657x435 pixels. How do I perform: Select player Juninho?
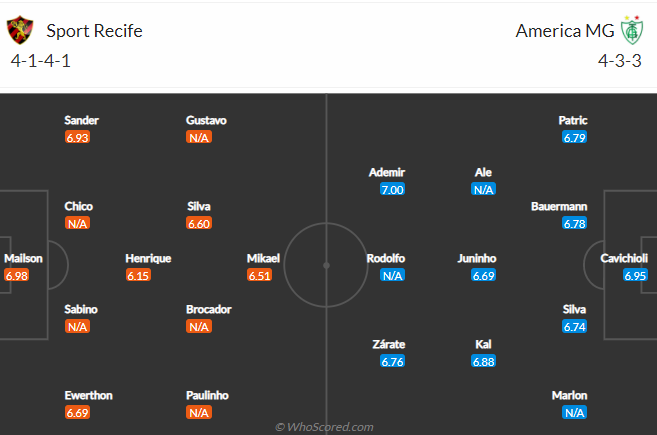(x=477, y=258)
